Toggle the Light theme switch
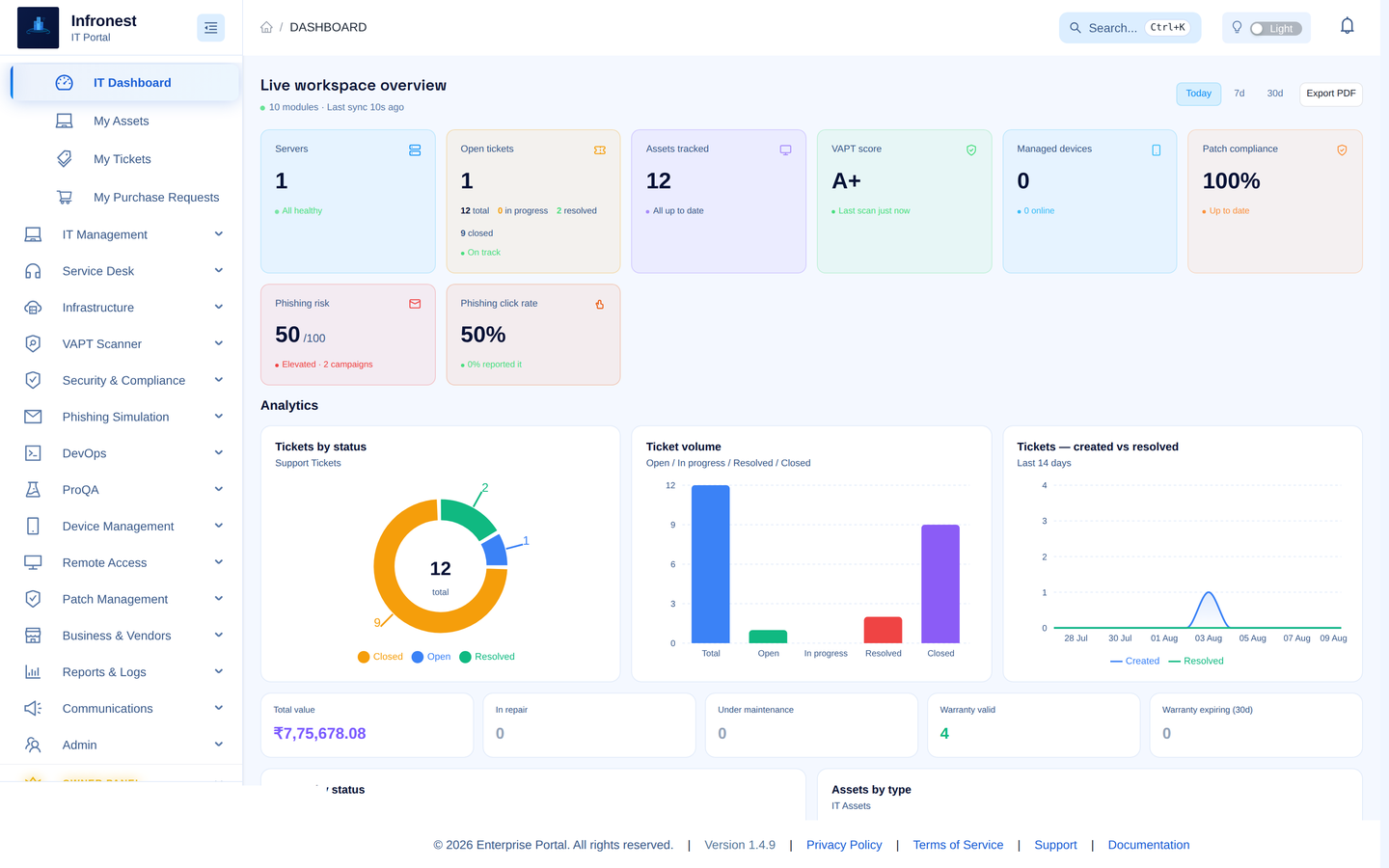 (1276, 29)
